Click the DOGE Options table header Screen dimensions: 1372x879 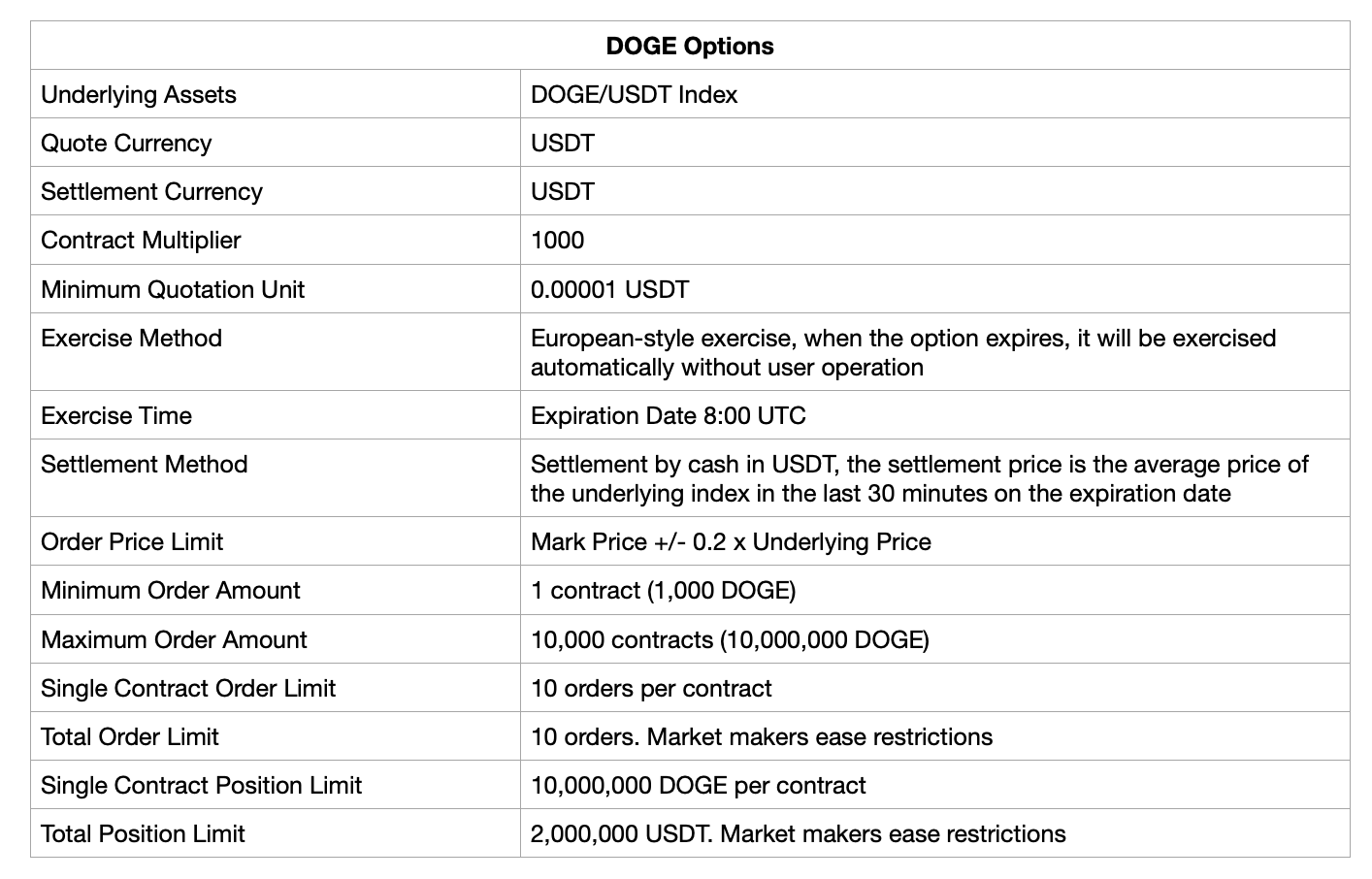coord(690,47)
